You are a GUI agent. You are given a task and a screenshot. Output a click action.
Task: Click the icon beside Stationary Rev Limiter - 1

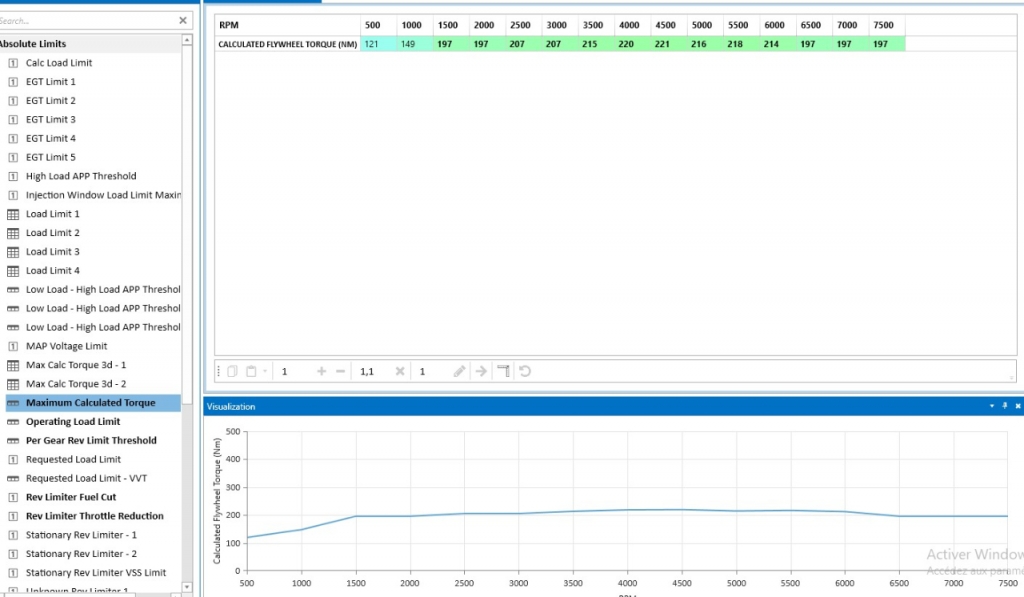(x=12, y=536)
